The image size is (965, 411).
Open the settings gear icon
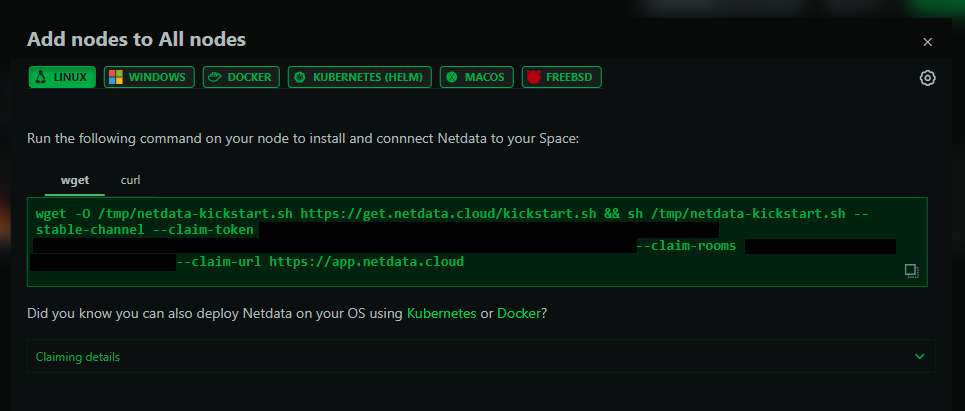tap(927, 78)
